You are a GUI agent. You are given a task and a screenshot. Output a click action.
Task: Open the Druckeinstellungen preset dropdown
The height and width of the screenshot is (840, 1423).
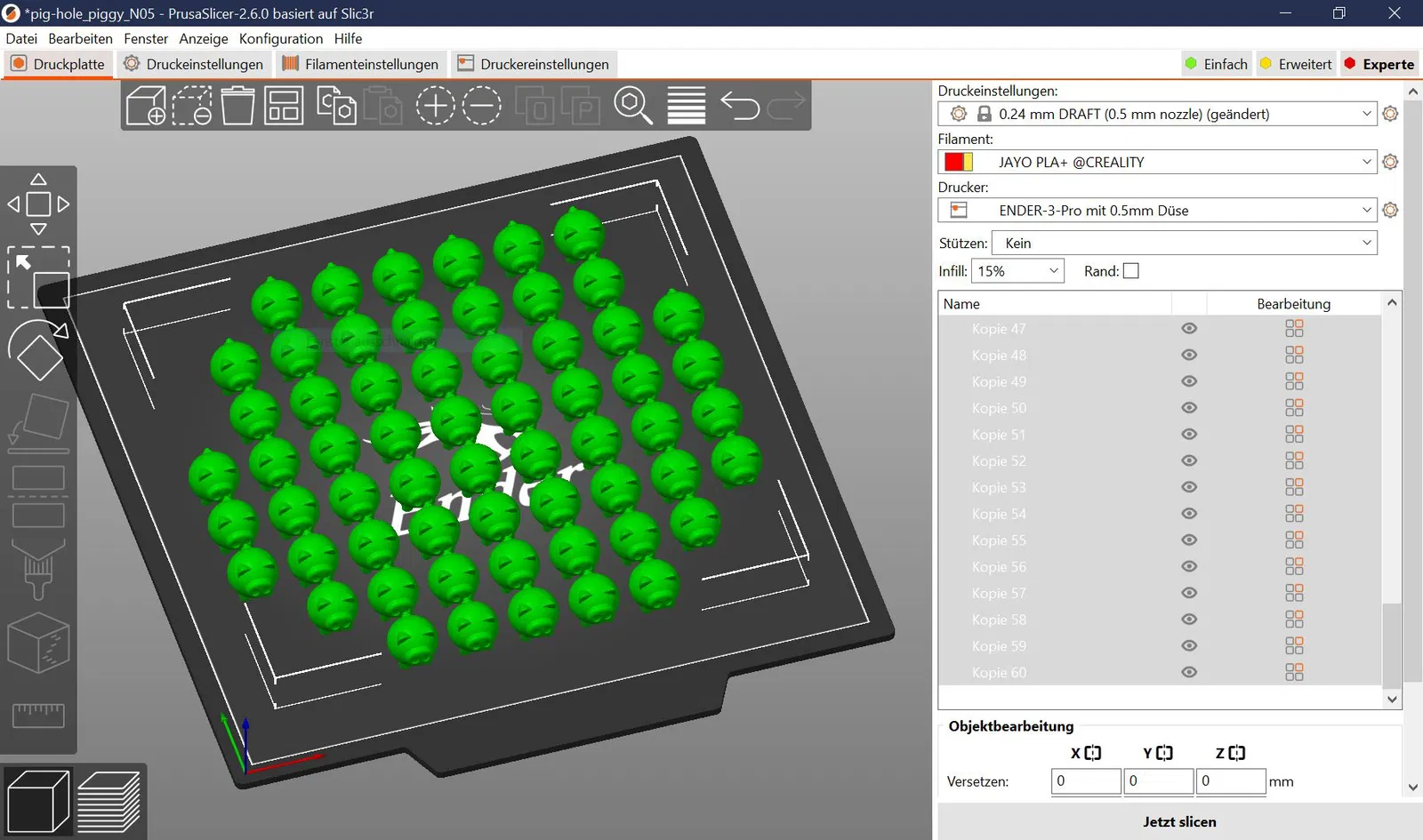point(1158,114)
